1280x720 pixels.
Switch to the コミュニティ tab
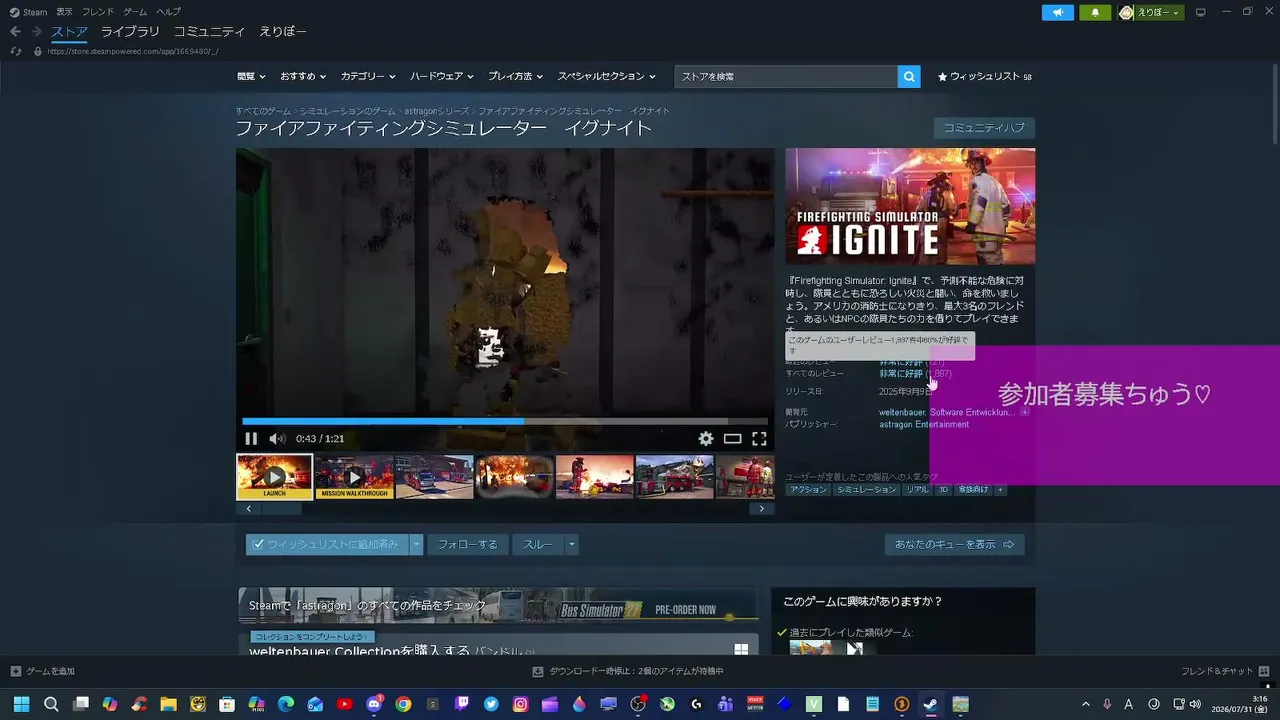pos(210,32)
